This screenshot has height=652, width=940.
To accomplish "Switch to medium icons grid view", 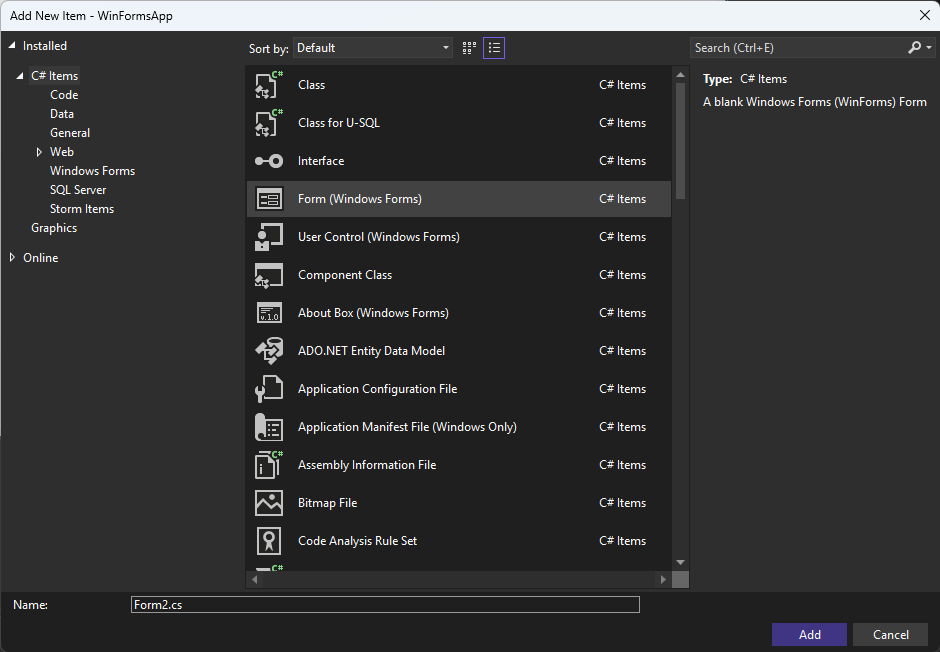I will pyautogui.click(x=469, y=48).
